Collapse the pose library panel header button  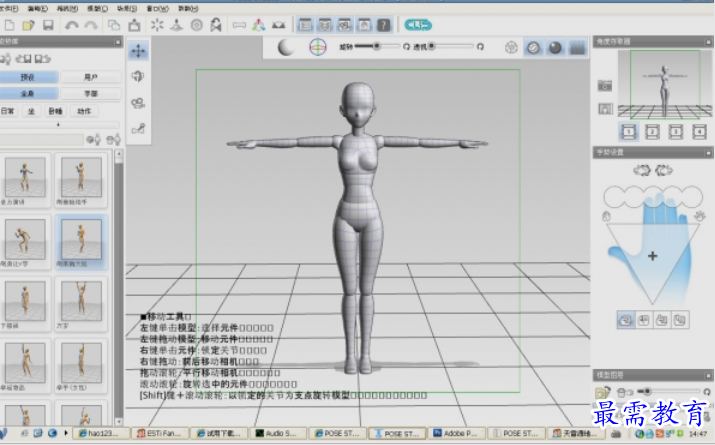(x=118, y=42)
